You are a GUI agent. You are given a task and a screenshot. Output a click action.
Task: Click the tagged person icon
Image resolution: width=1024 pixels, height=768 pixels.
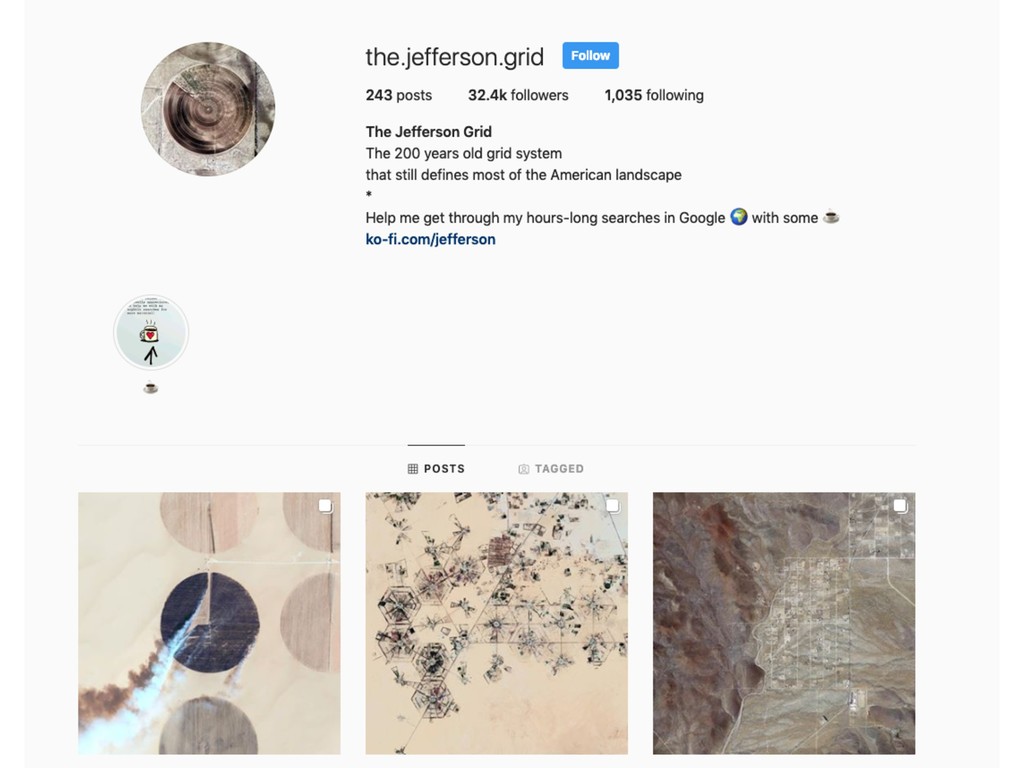pos(523,469)
